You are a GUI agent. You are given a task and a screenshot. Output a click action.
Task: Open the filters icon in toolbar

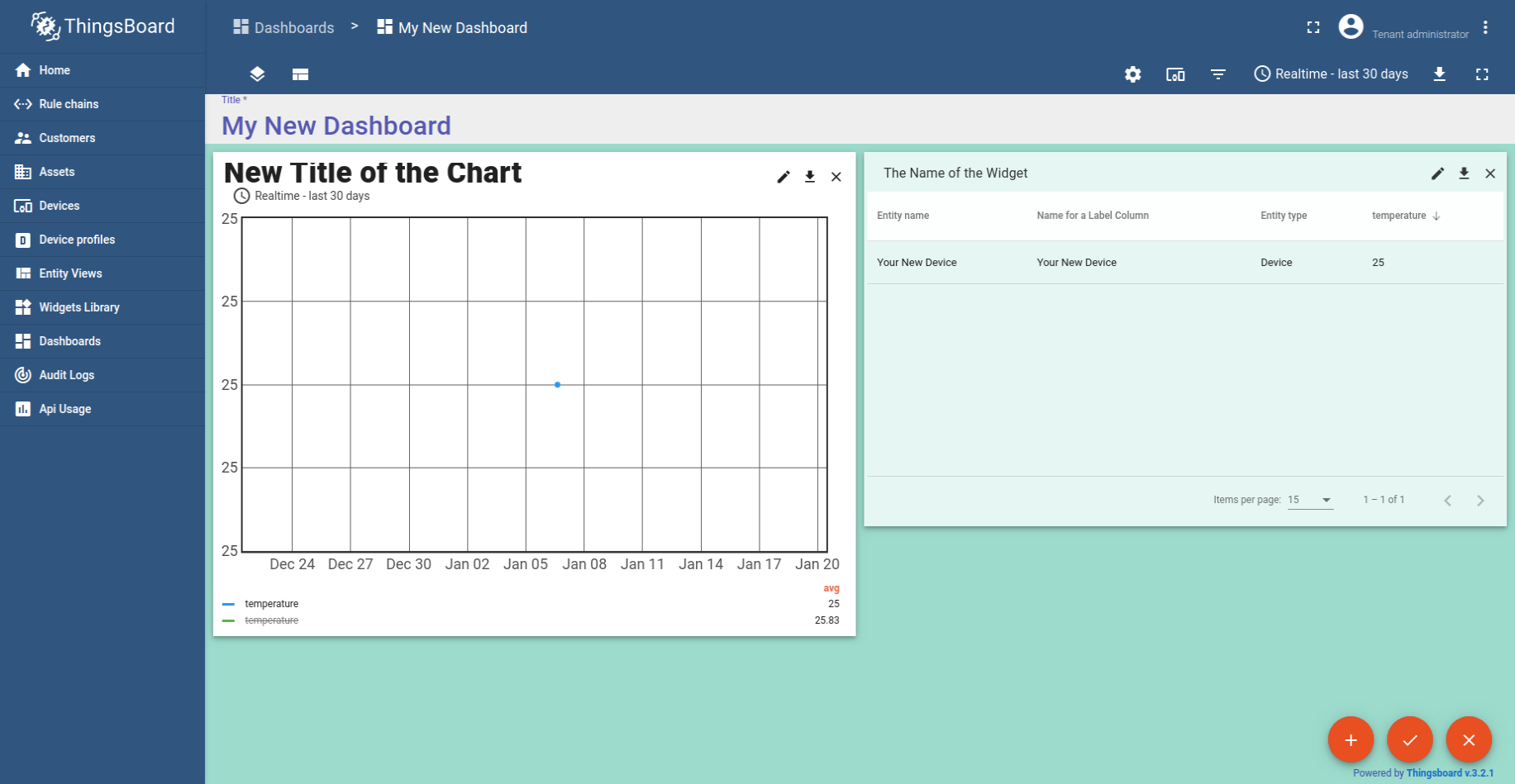1218,74
